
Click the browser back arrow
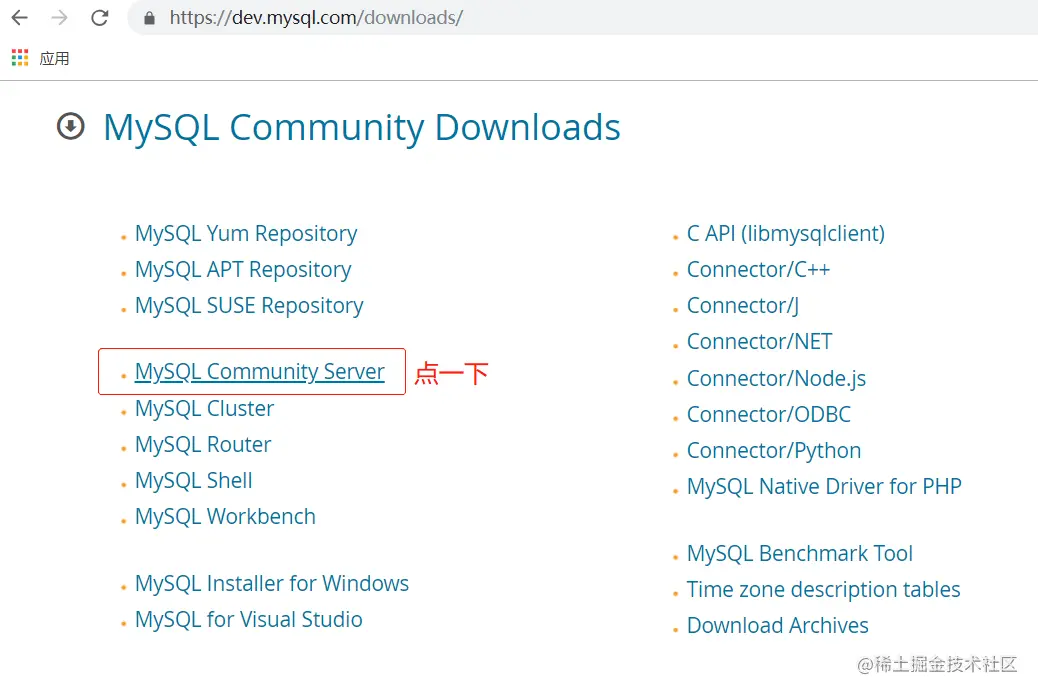(x=20, y=18)
